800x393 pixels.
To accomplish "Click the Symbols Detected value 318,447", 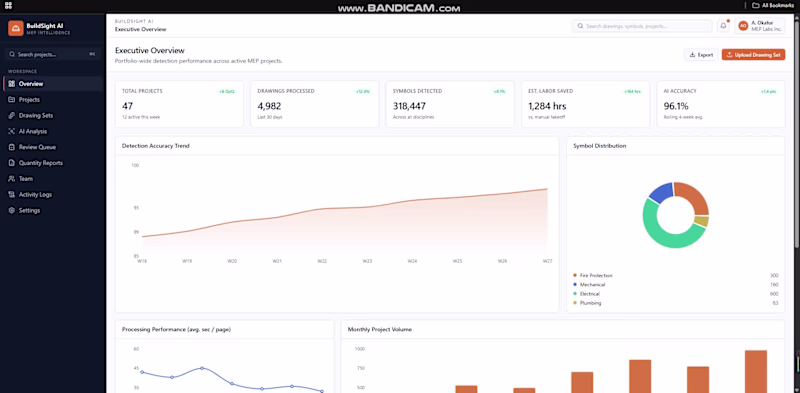I will point(410,106).
